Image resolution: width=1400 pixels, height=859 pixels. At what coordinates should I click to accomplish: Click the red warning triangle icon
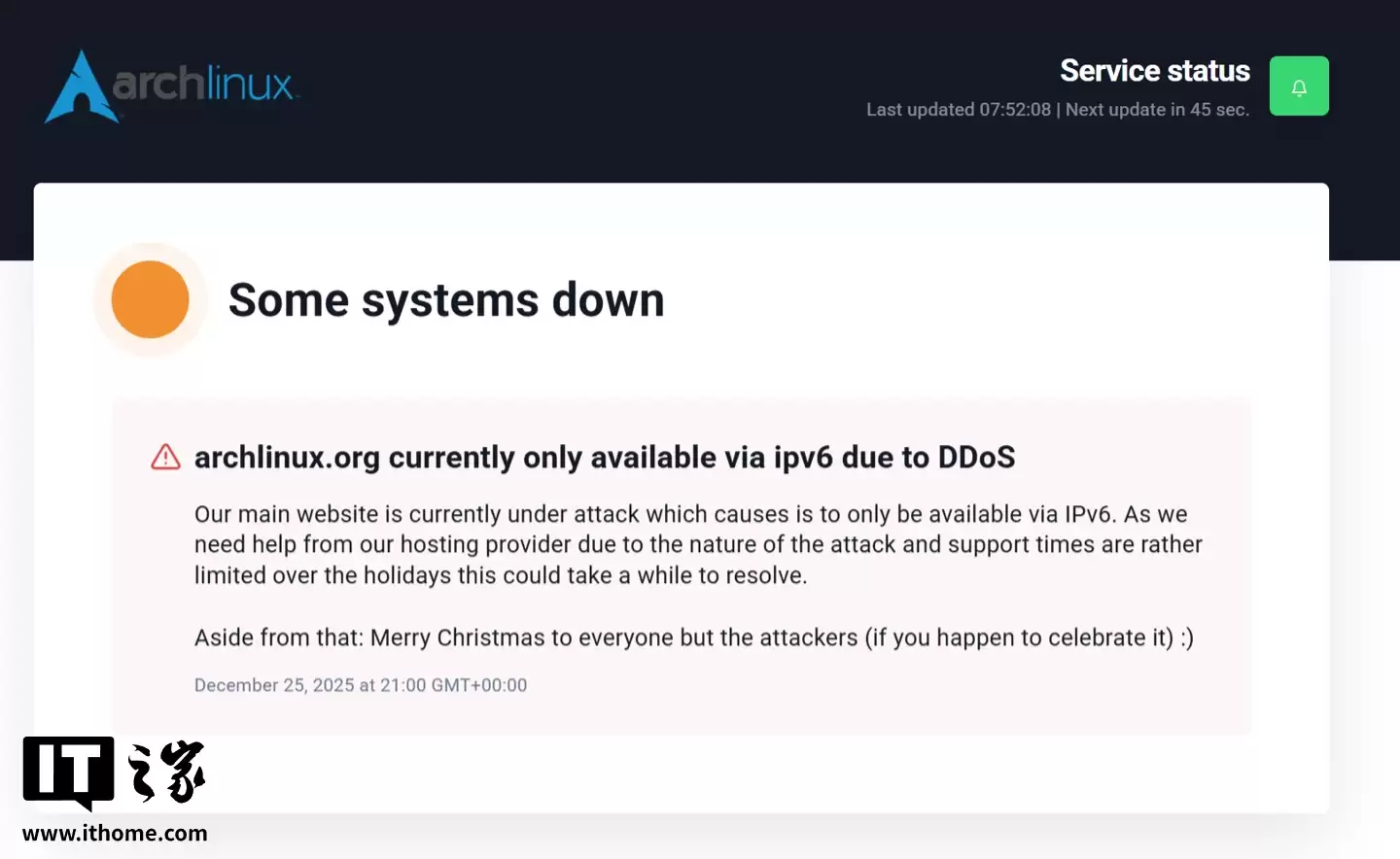165,456
